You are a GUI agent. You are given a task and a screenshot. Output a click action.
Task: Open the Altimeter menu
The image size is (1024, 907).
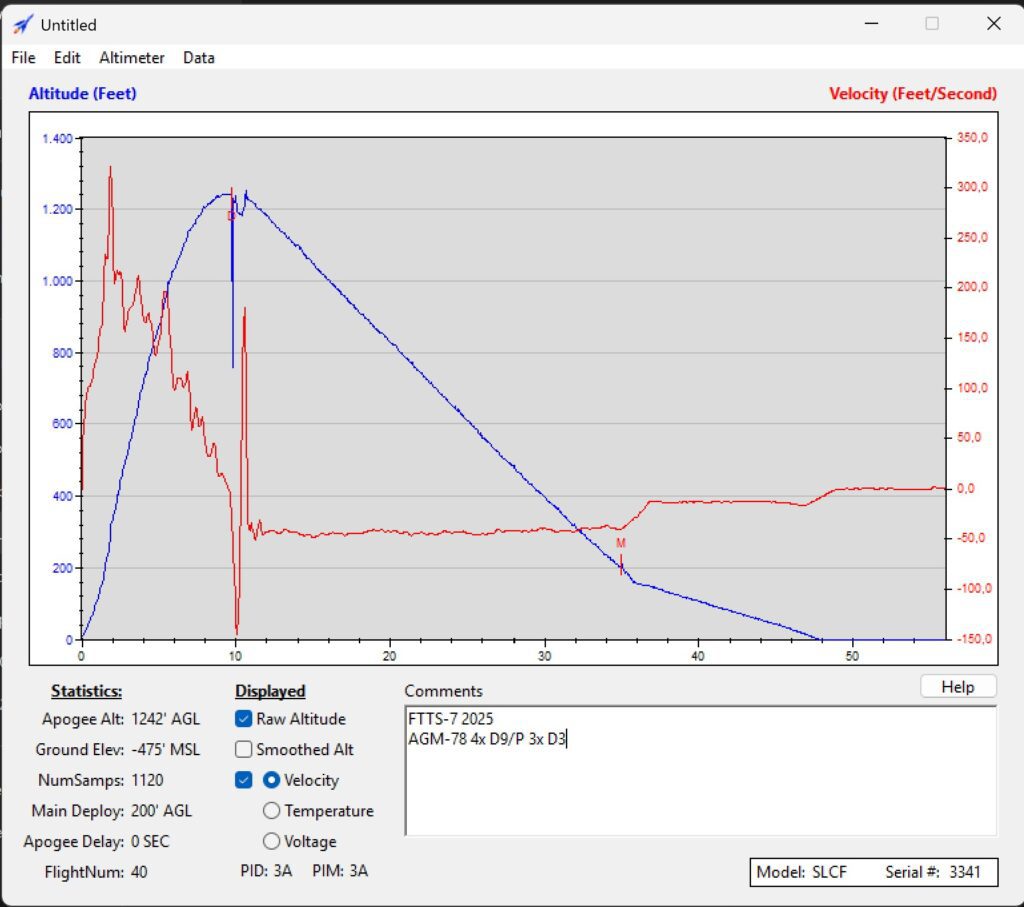[132, 58]
